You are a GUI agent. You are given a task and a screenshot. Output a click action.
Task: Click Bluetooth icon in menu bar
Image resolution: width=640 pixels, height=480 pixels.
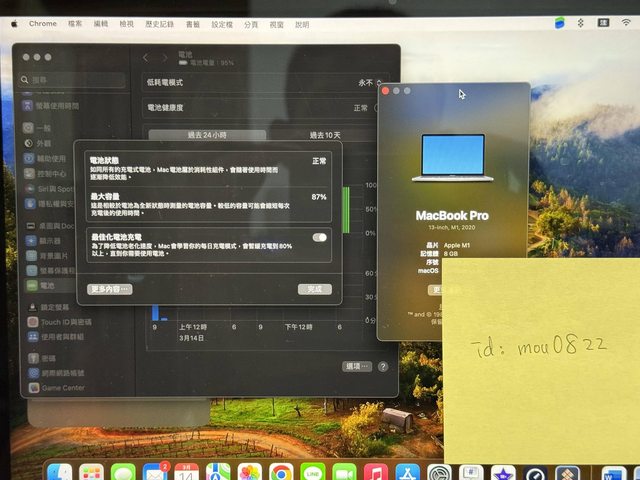coord(580,23)
